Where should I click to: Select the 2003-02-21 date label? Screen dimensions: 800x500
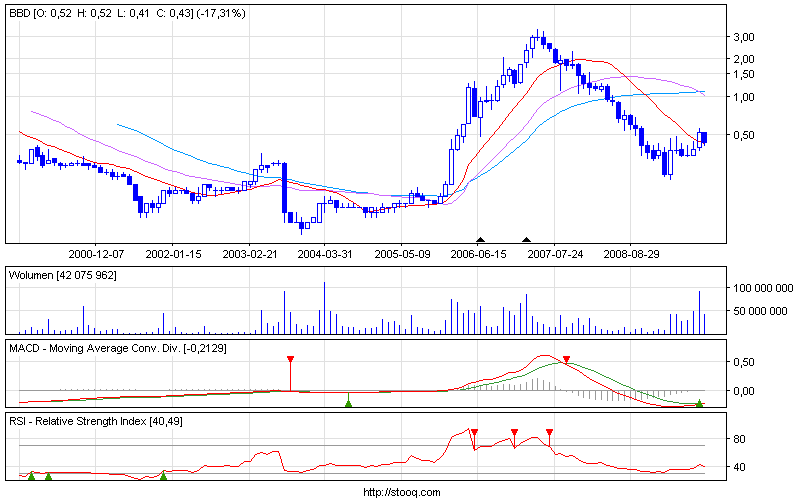(249, 254)
